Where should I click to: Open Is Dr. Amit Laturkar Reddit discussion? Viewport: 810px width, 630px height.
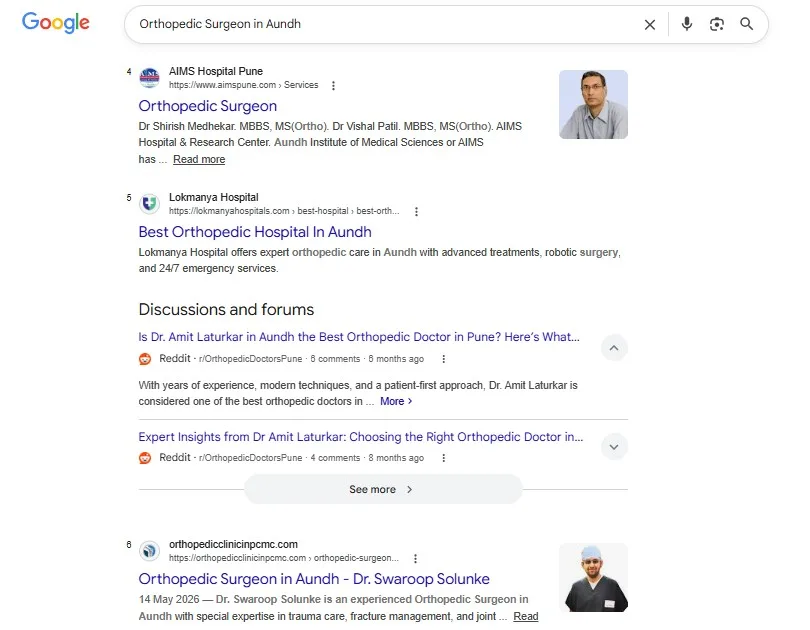[x=359, y=337]
